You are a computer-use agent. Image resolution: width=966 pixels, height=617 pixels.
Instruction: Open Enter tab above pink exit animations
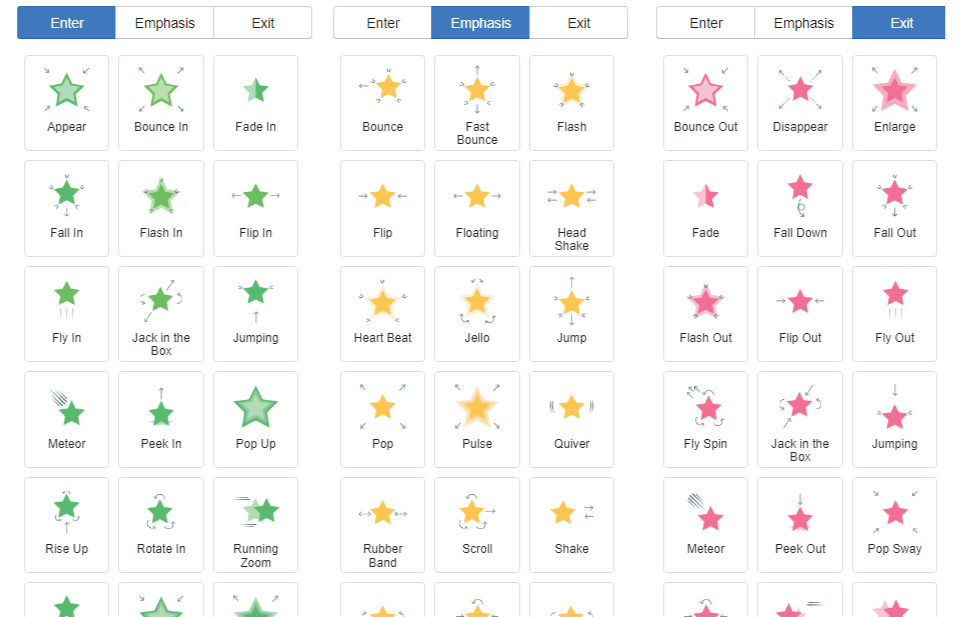click(706, 23)
